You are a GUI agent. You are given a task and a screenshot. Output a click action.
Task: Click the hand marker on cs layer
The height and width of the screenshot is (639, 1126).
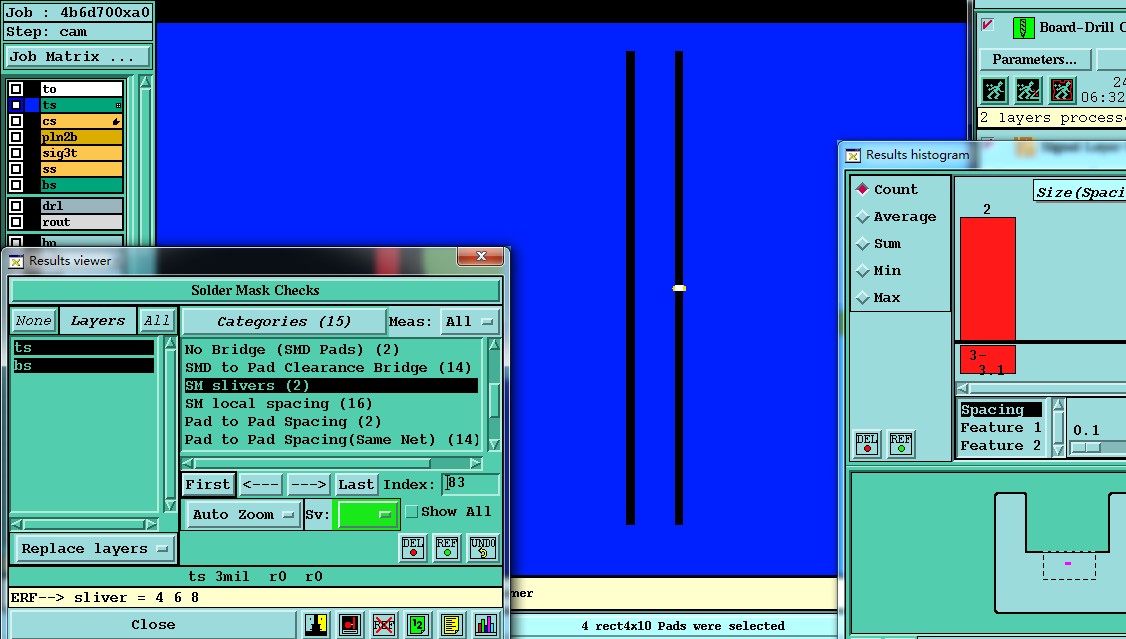click(x=116, y=121)
